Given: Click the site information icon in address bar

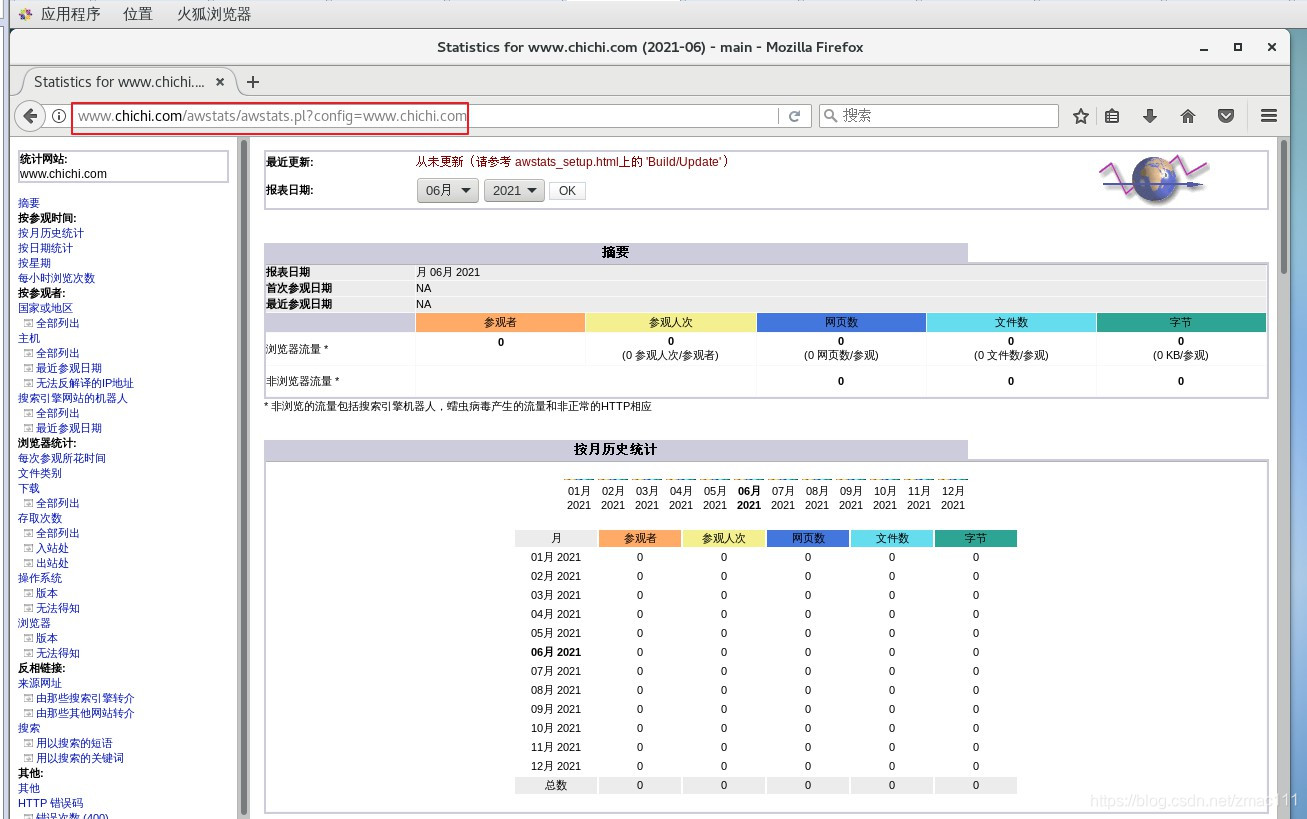Looking at the screenshot, I should (x=58, y=116).
